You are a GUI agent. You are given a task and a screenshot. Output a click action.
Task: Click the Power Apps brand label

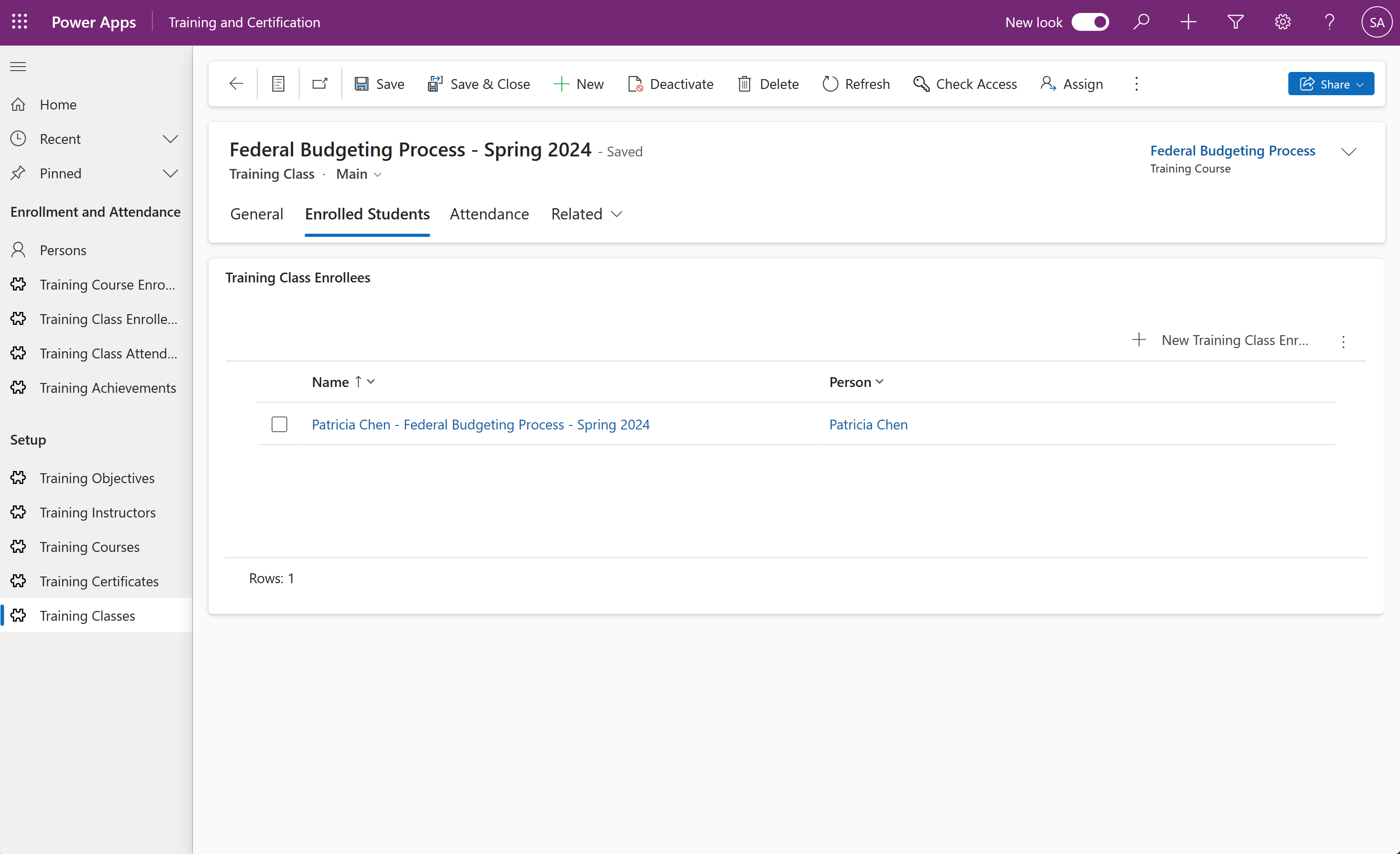click(94, 22)
